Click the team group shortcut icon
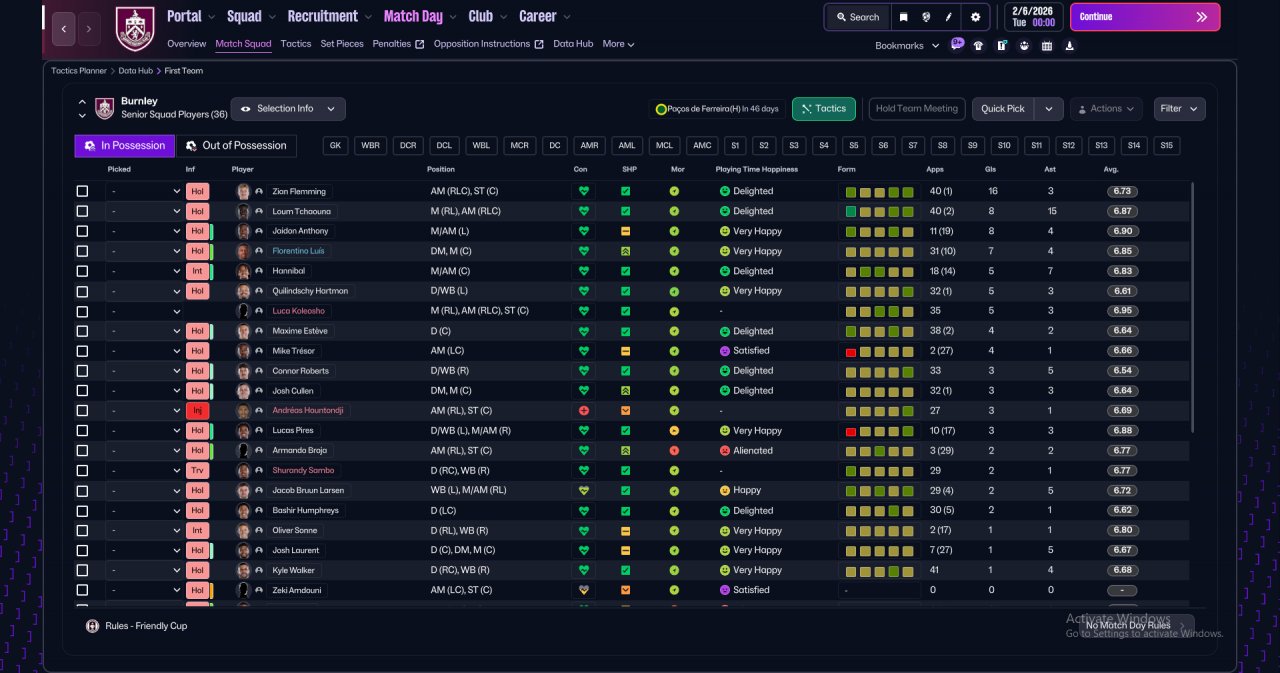This screenshot has width=1280, height=673. point(1024,45)
